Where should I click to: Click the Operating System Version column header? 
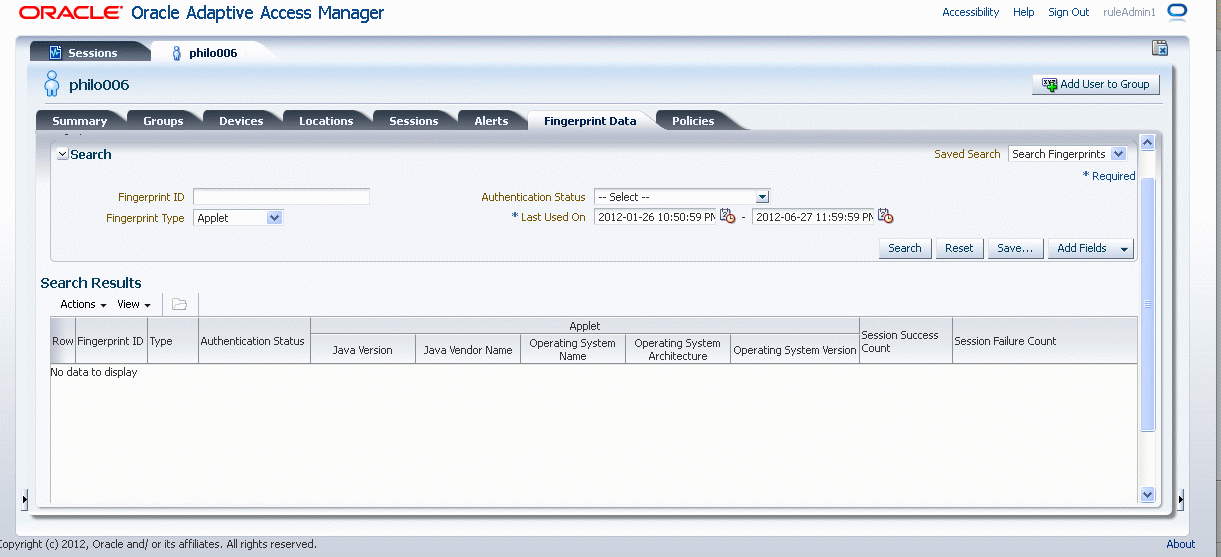pyautogui.click(x=795, y=350)
